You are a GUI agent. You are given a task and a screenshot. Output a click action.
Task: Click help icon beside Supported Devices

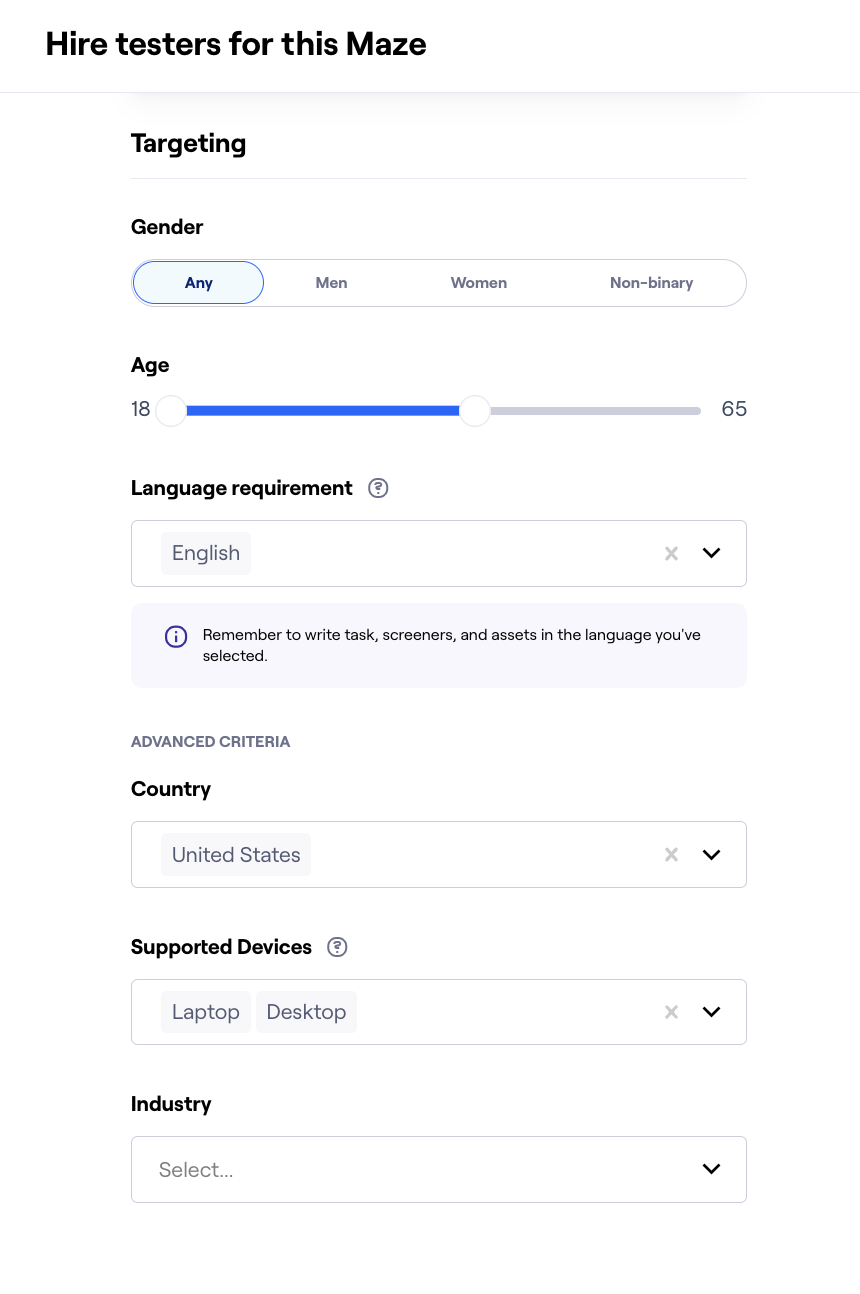click(x=338, y=947)
